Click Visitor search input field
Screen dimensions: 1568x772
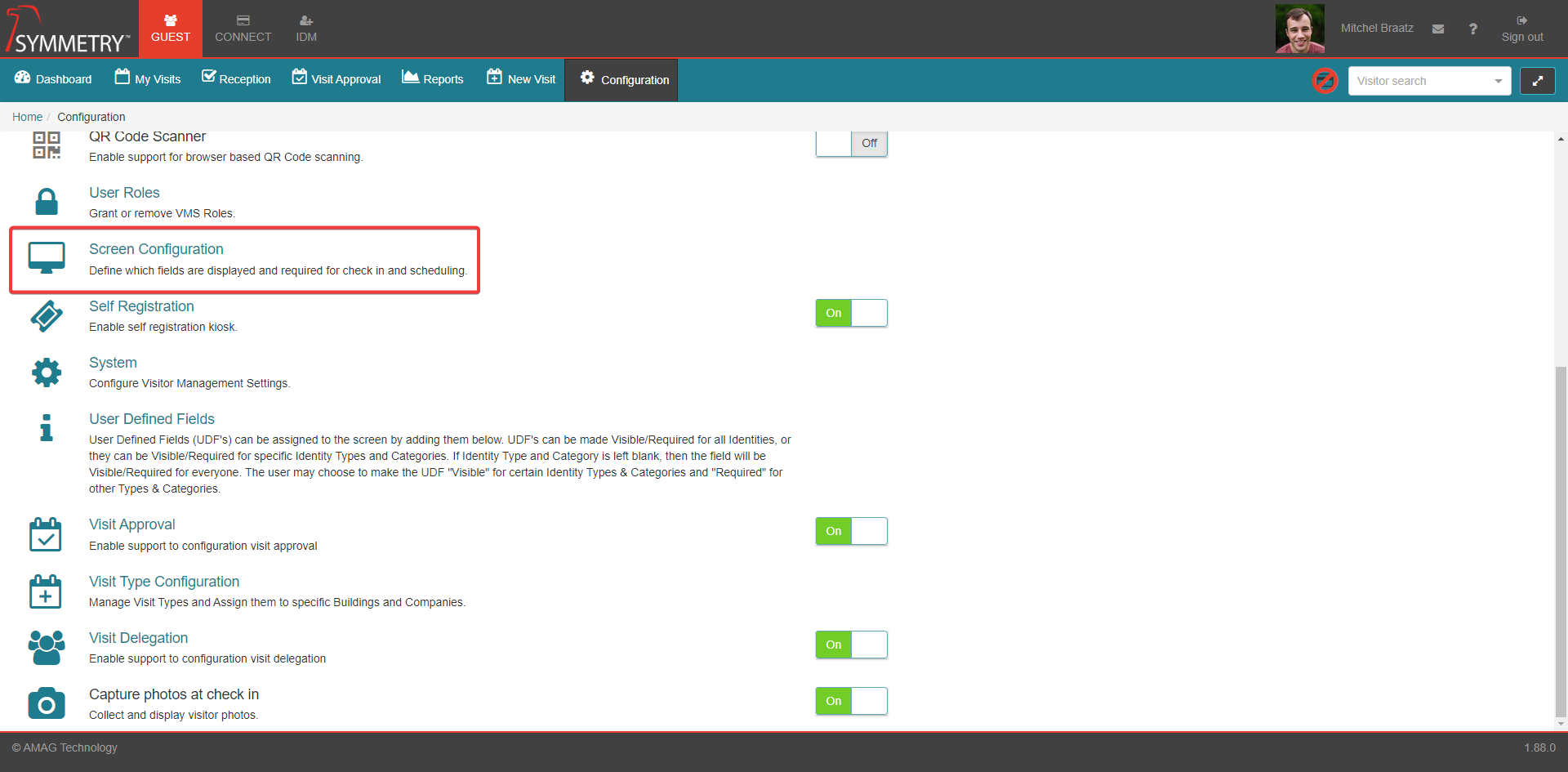[1419, 81]
